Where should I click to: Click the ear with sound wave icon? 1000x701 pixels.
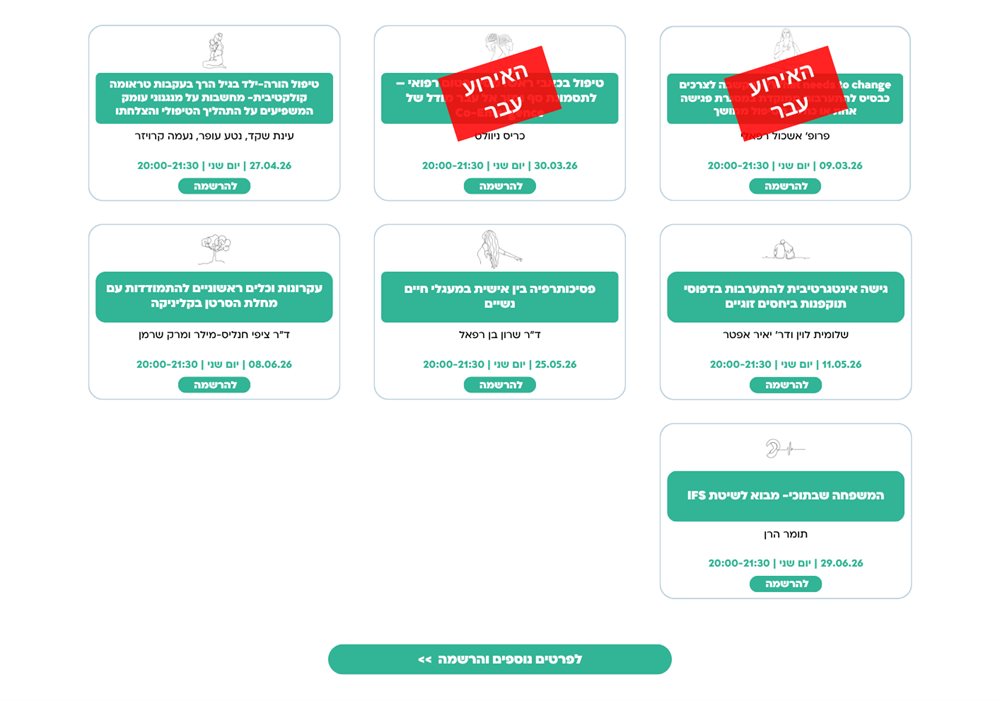pyautogui.click(x=785, y=448)
